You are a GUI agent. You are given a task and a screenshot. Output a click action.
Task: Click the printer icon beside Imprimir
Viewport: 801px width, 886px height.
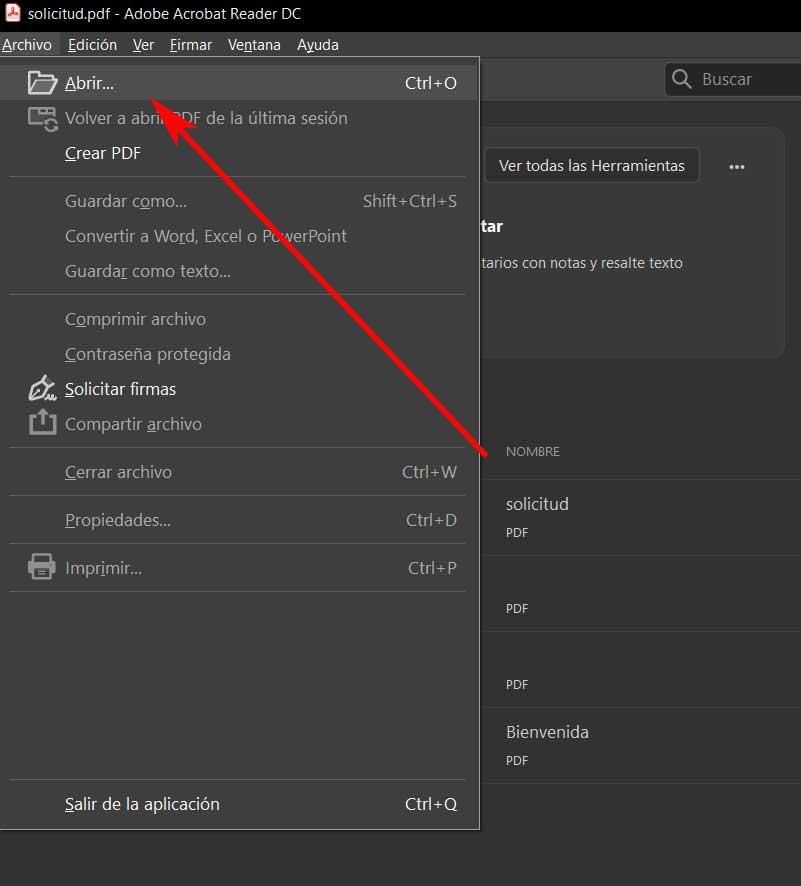pyautogui.click(x=42, y=567)
